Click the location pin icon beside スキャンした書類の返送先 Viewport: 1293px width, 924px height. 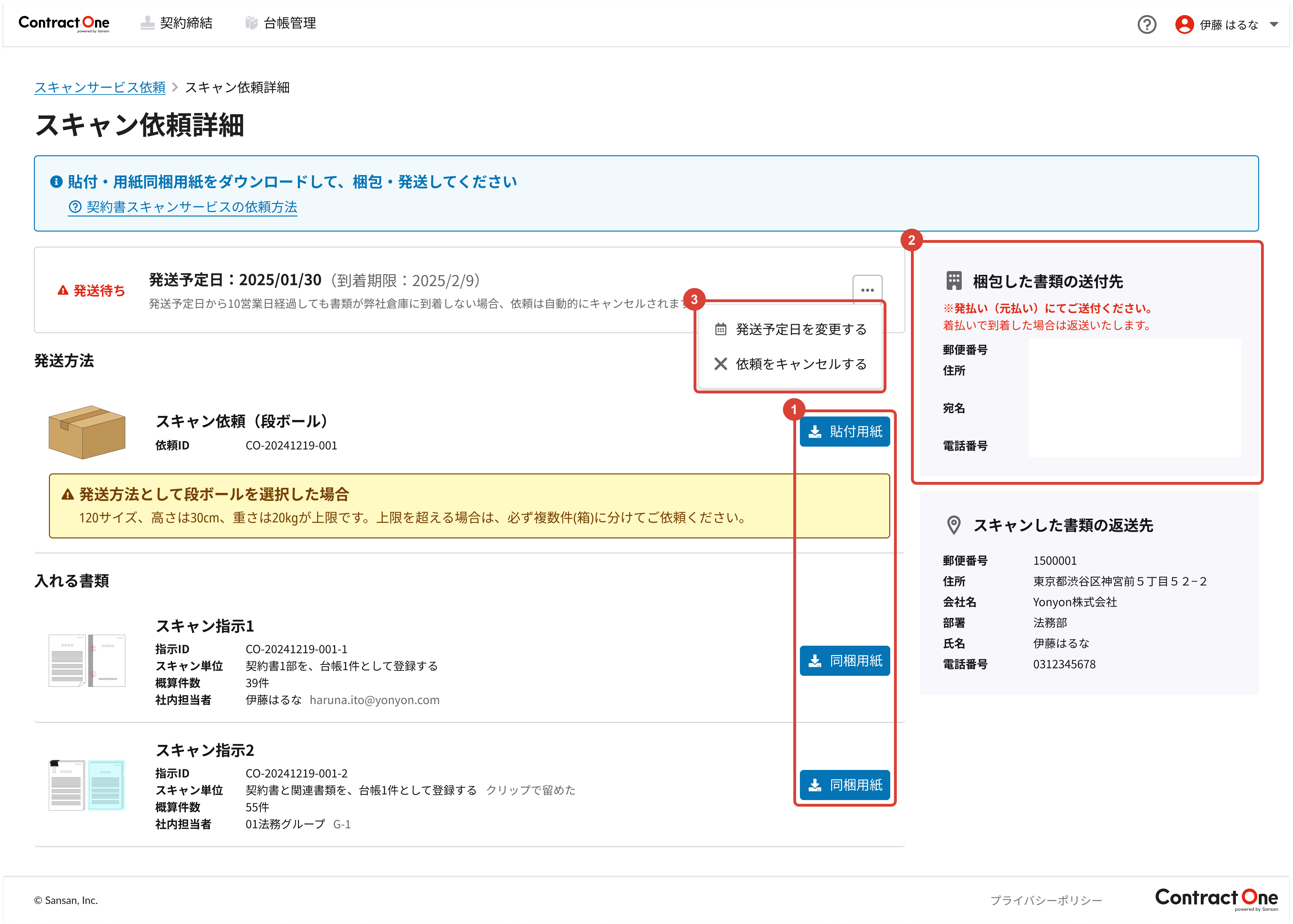pyautogui.click(x=953, y=525)
